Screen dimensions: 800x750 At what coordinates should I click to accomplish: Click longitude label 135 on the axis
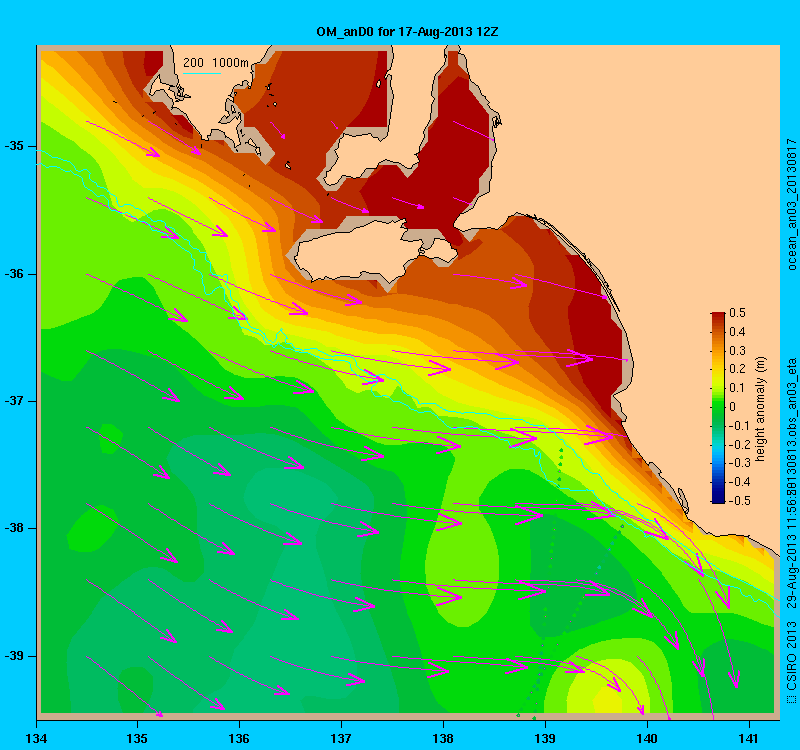tap(137, 738)
